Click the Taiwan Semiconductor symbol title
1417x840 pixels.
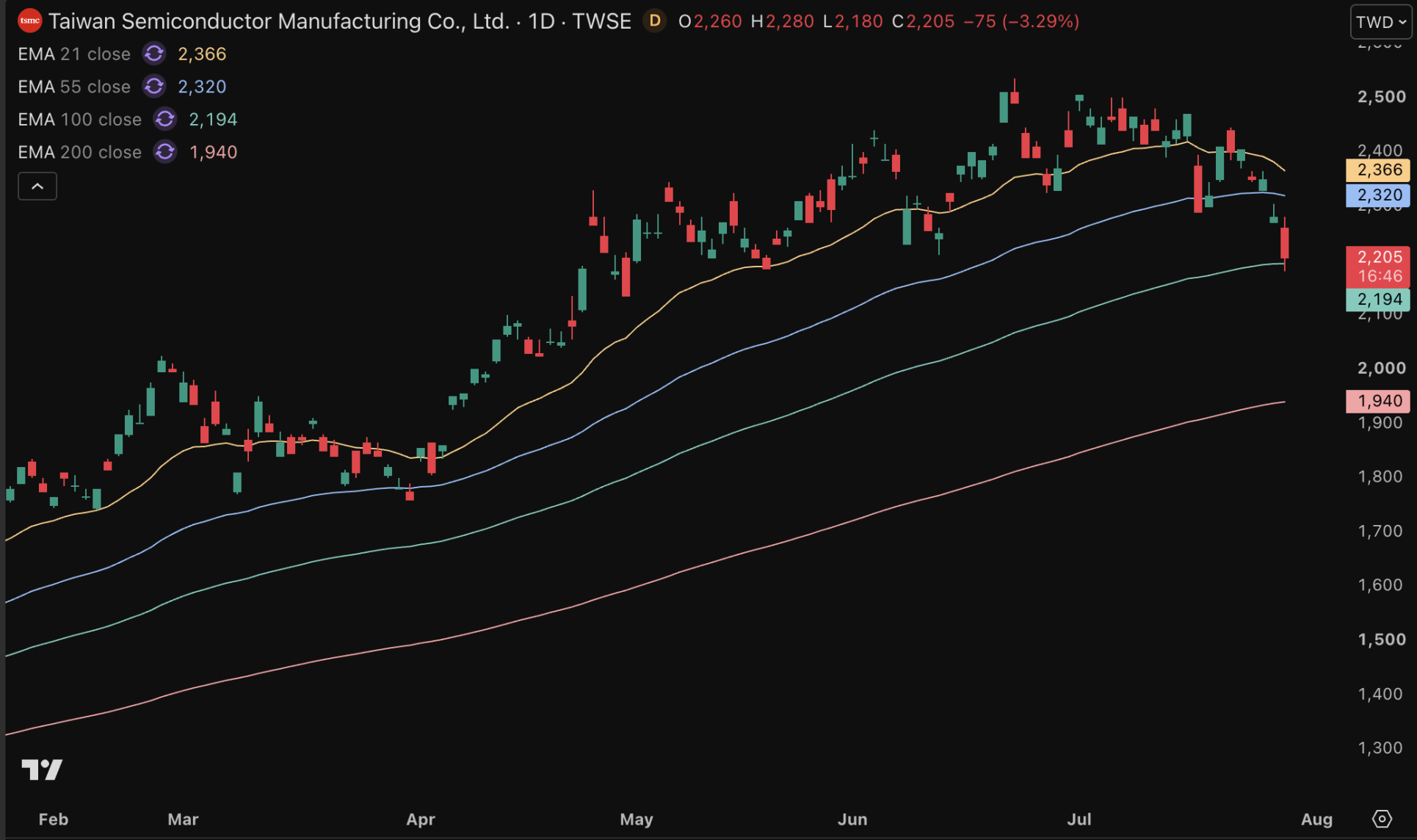(340, 21)
